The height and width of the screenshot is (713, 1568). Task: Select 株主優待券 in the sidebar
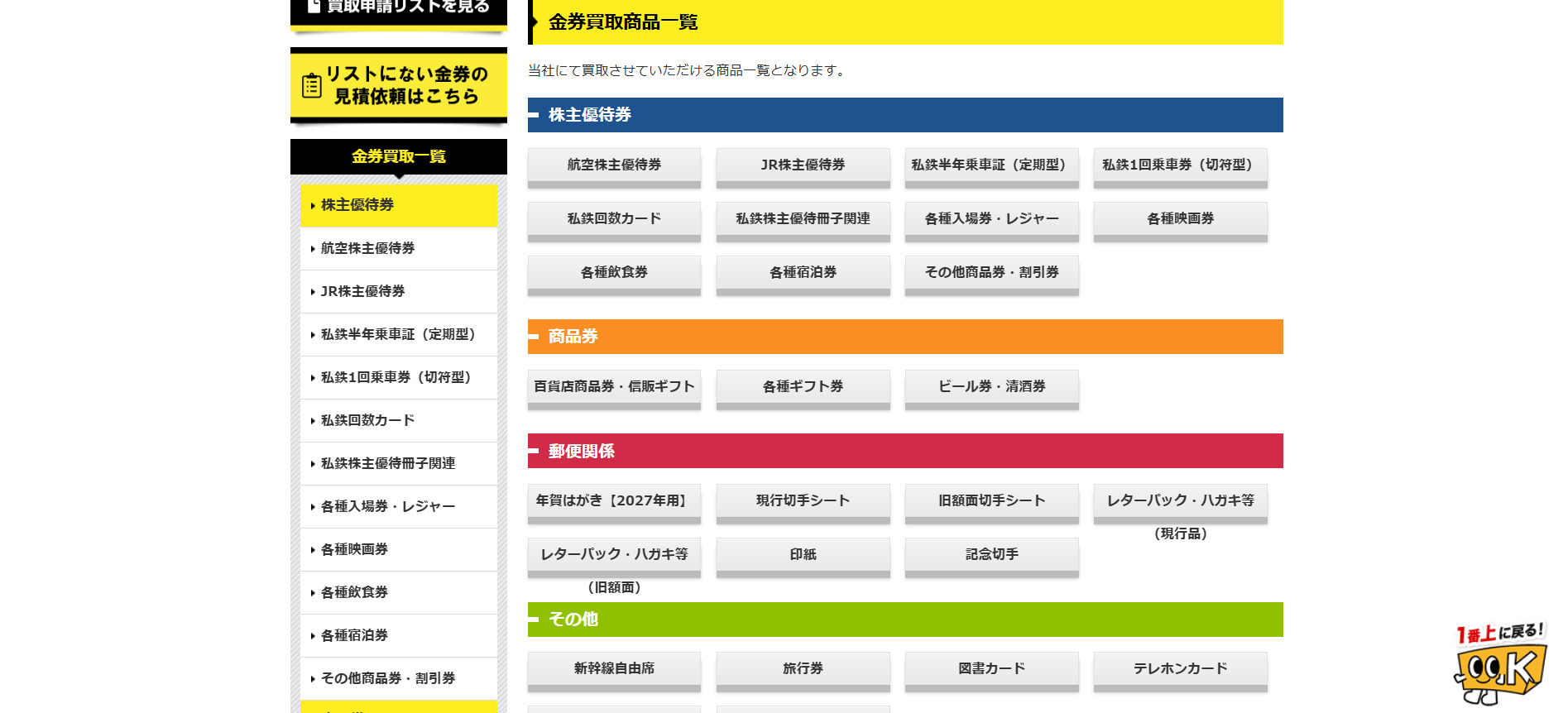399,205
